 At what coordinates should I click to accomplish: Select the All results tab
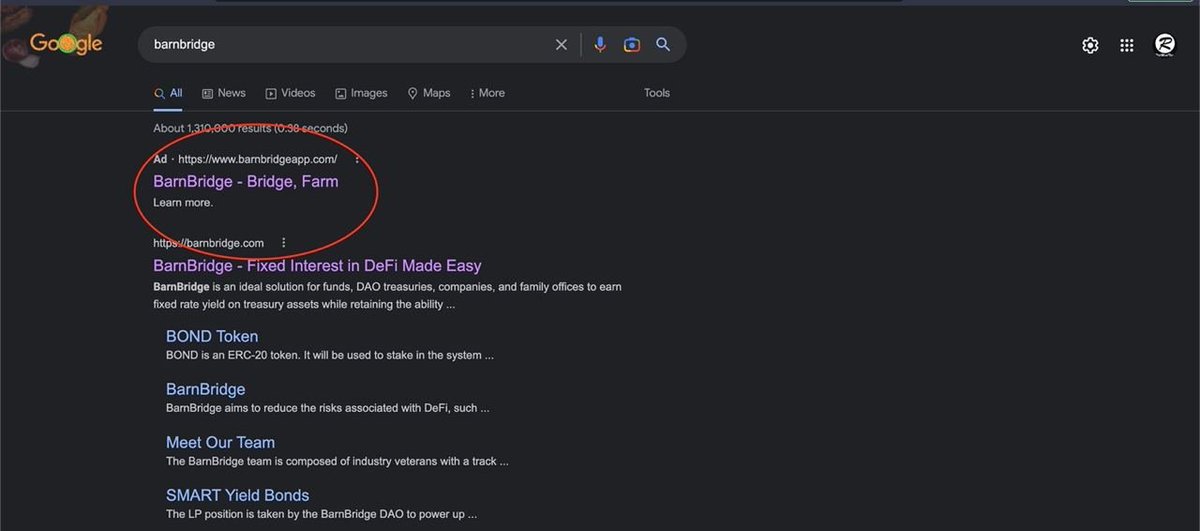(168, 93)
